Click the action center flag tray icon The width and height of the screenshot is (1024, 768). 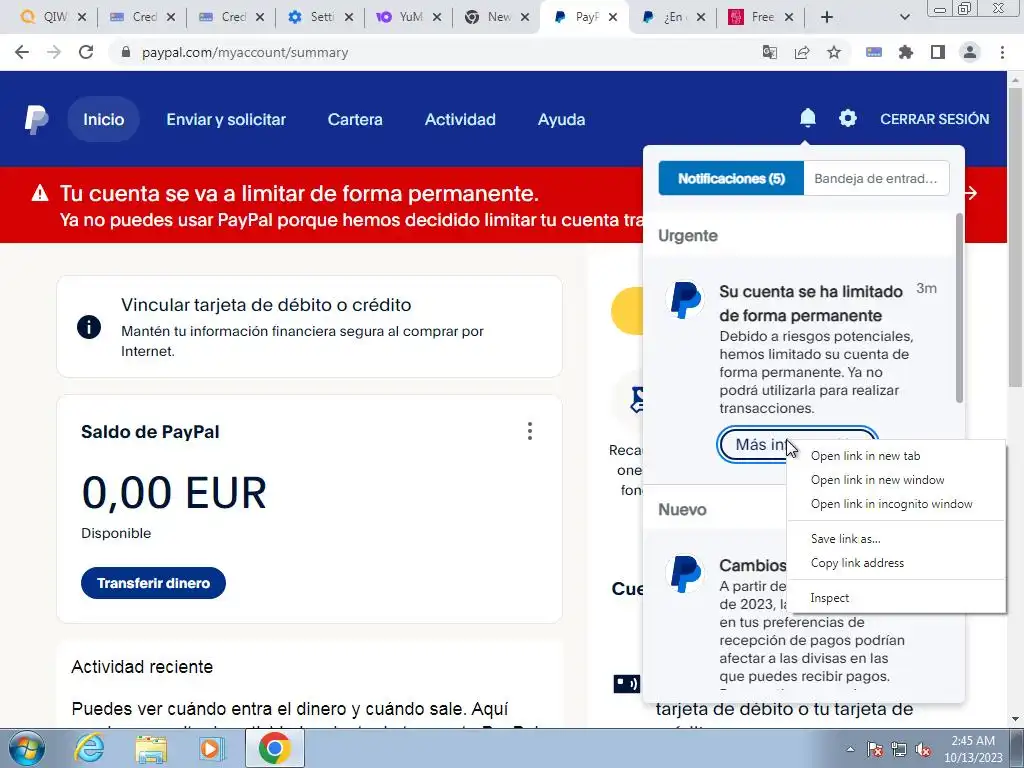[x=875, y=750]
